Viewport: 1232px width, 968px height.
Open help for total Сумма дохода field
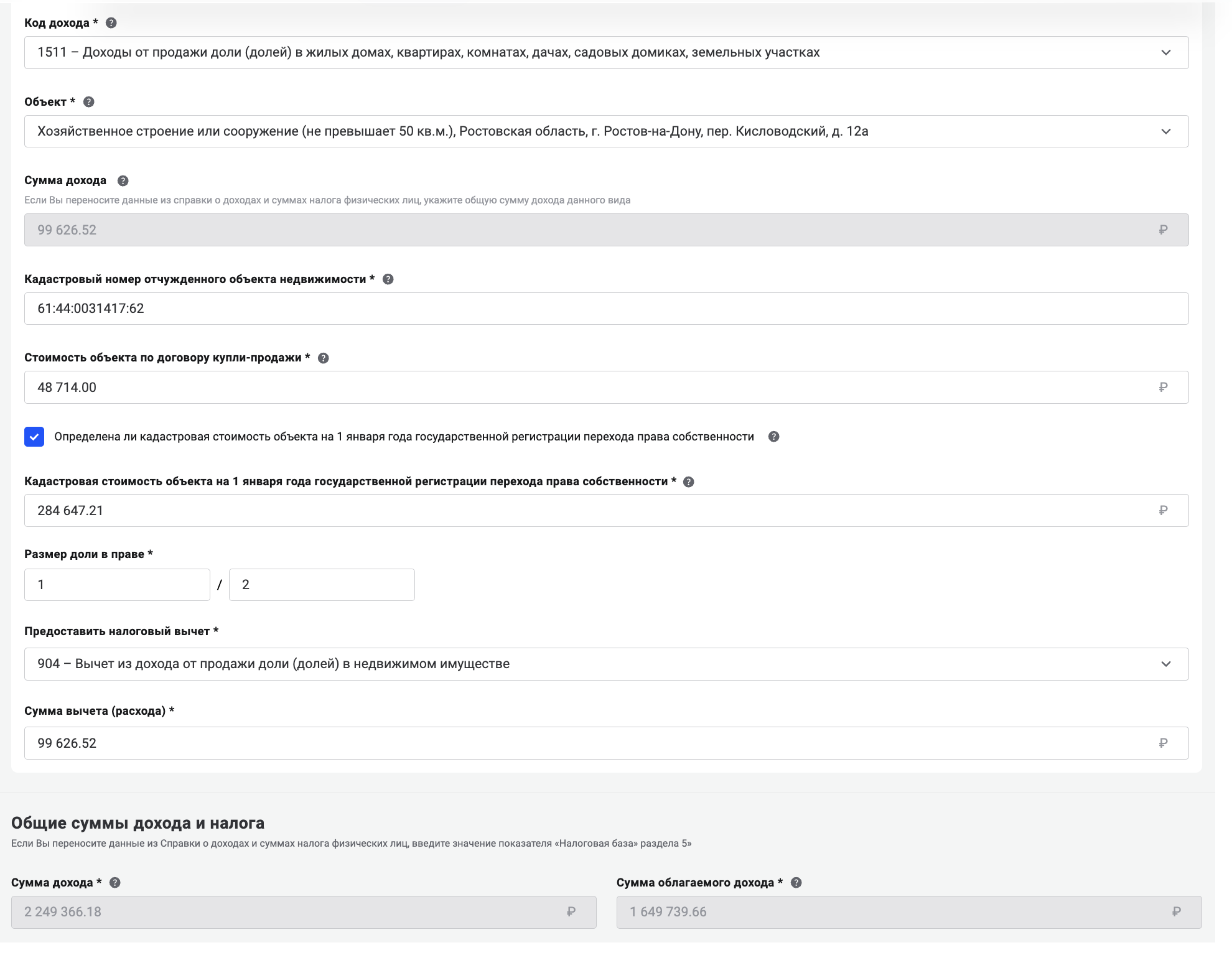[115, 883]
